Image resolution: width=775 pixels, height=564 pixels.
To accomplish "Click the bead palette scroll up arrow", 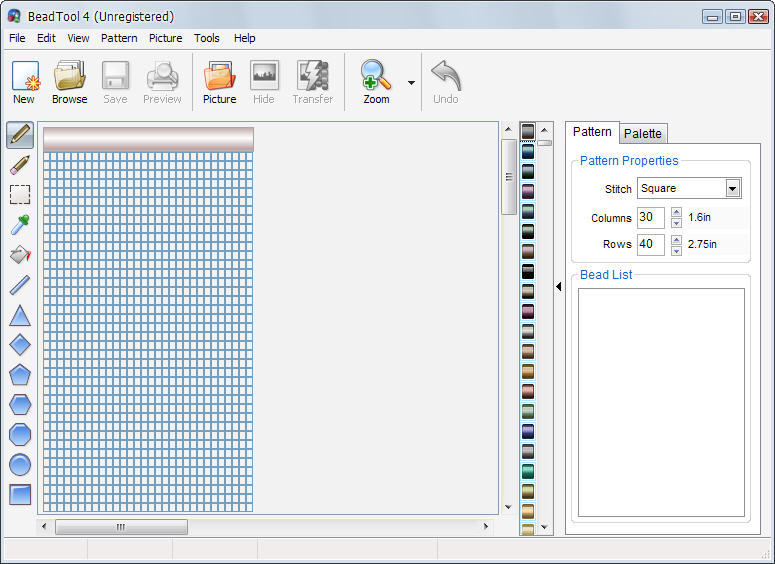I will pyautogui.click(x=544, y=130).
